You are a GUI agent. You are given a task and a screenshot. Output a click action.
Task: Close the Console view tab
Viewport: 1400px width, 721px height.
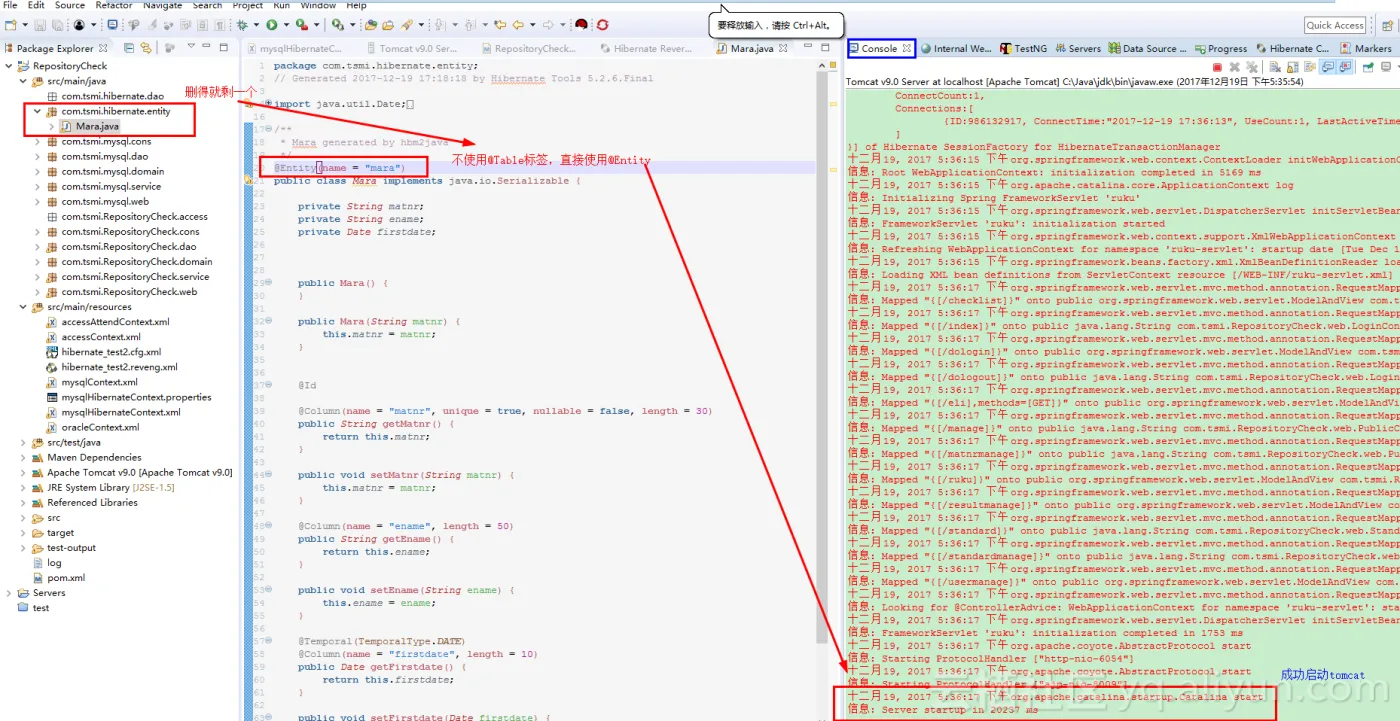click(906, 48)
